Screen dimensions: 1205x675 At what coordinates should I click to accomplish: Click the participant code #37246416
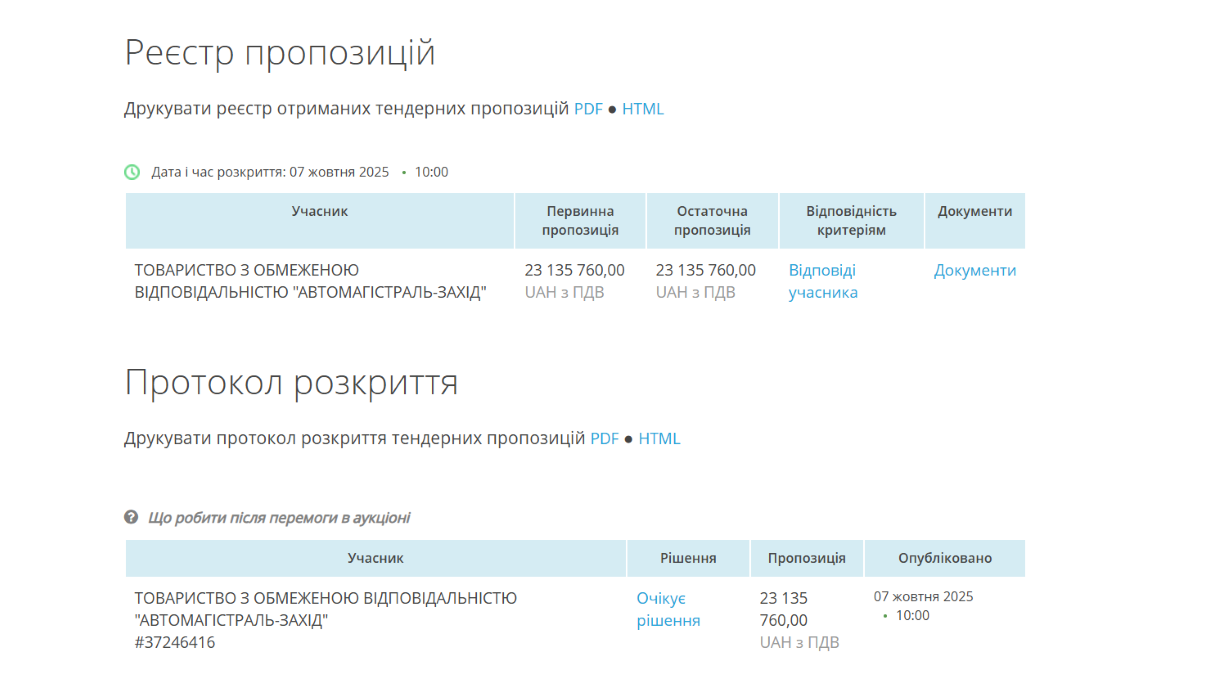click(x=175, y=642)
